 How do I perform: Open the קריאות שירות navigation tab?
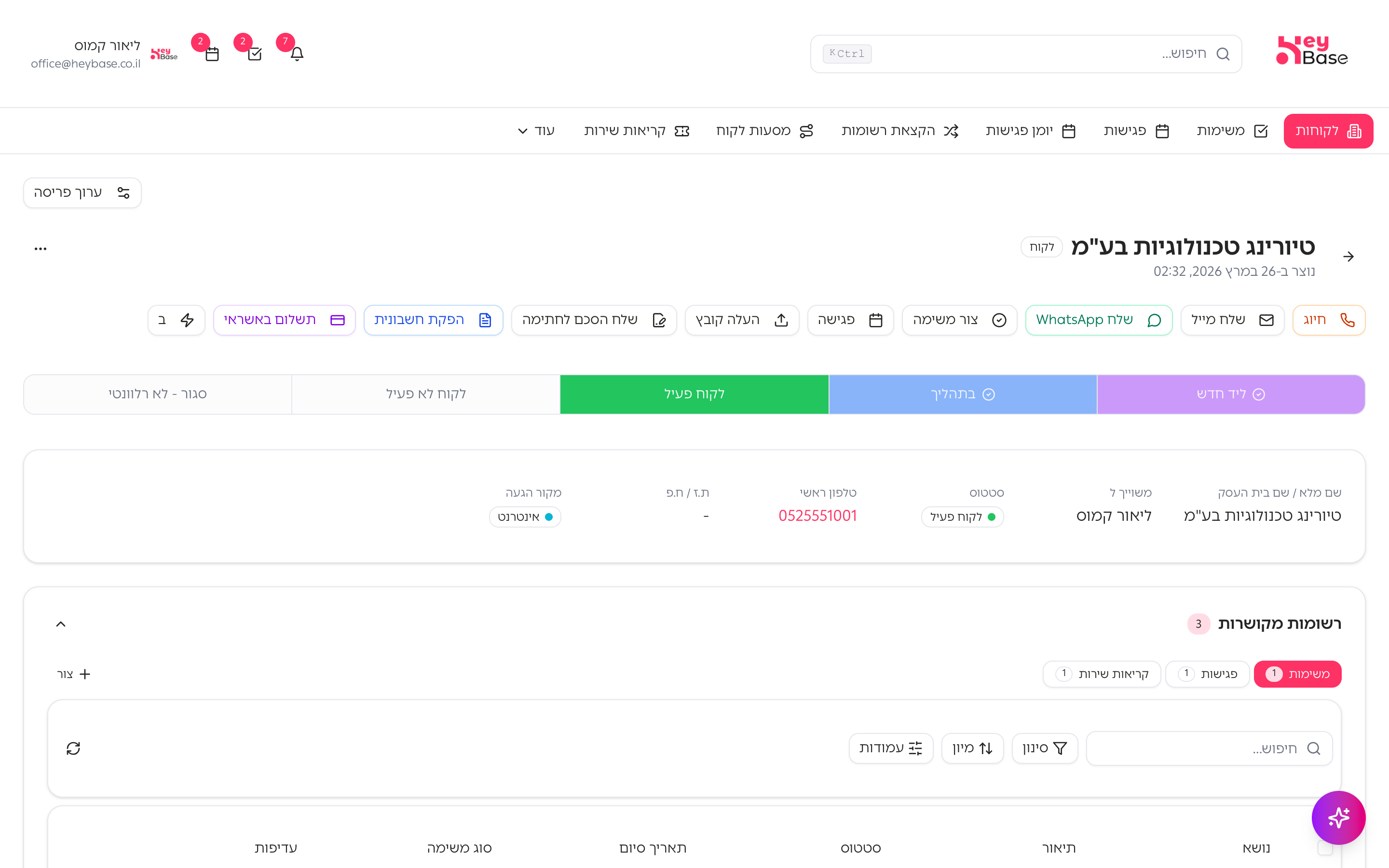(637, 131)
